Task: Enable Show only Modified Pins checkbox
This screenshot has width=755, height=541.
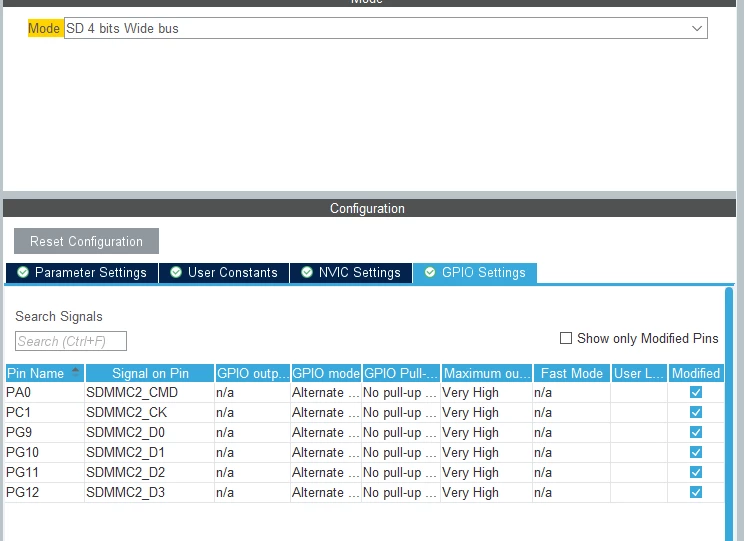Action: coord(566,338)
